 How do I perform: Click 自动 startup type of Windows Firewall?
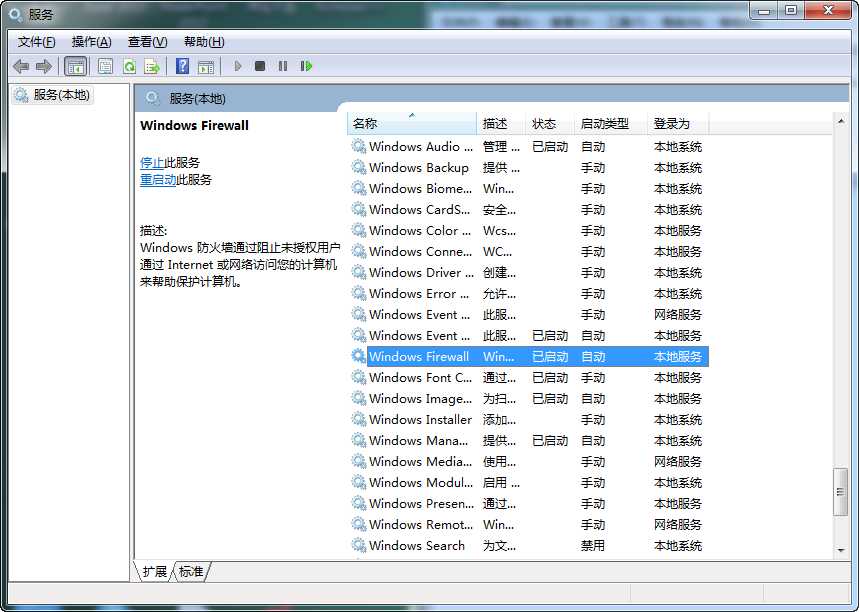click(x=593, y=357)
